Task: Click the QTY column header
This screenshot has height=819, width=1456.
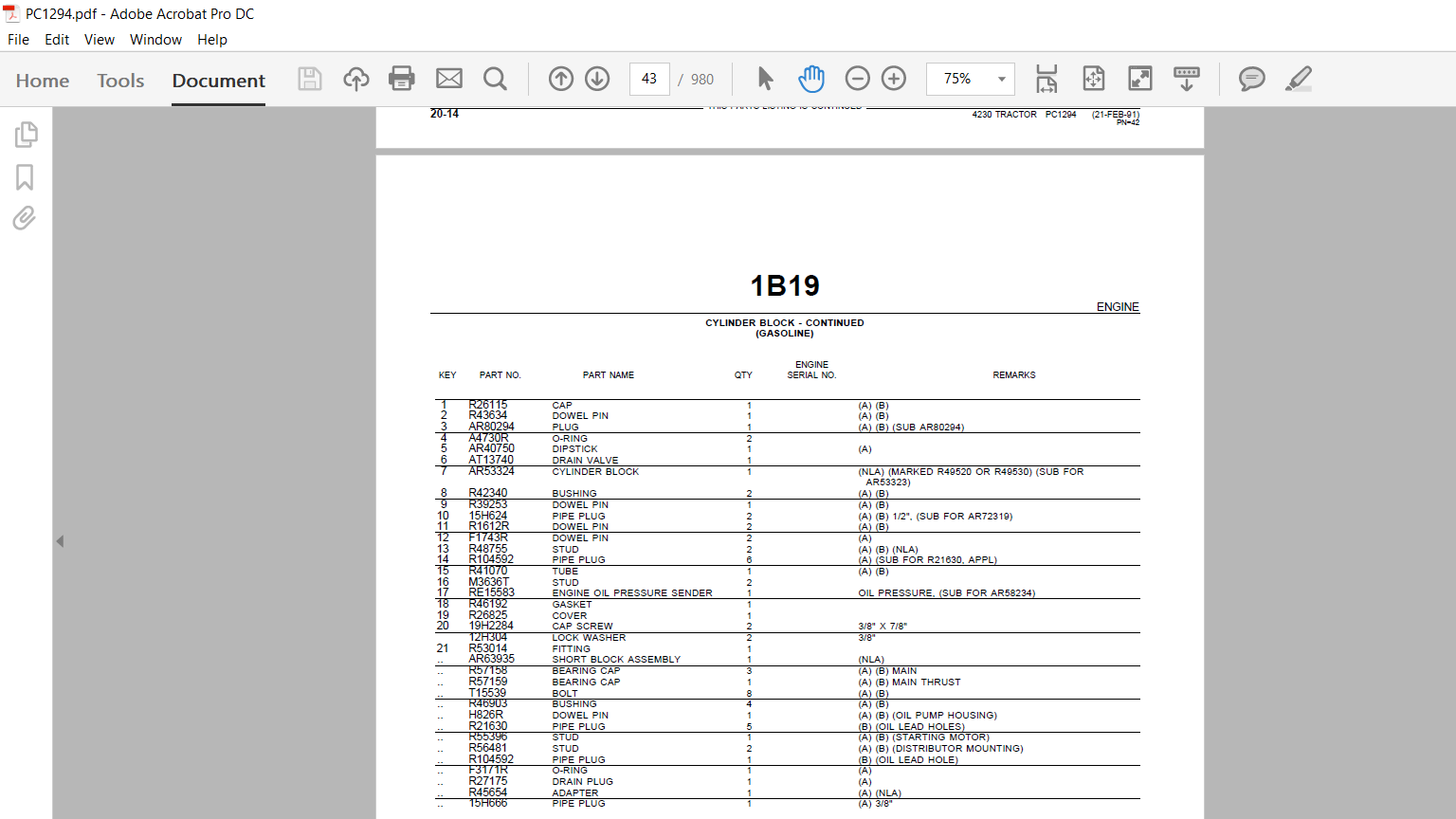Action: click(743, 375)
